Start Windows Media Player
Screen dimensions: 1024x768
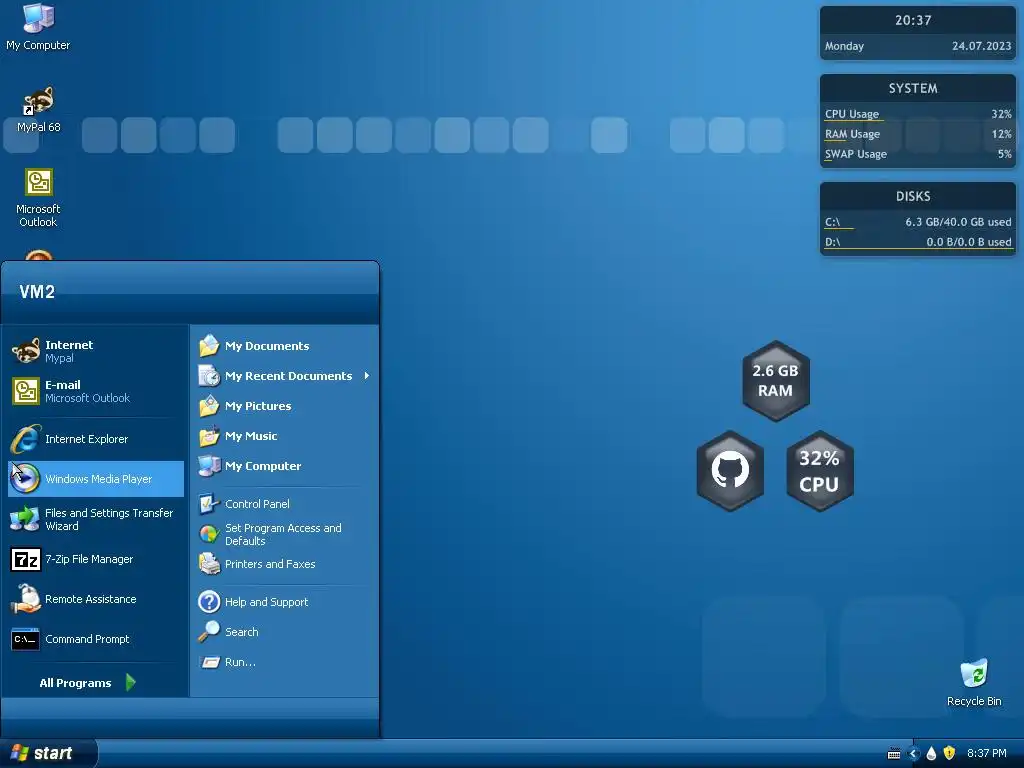click(x=96, y=479)
